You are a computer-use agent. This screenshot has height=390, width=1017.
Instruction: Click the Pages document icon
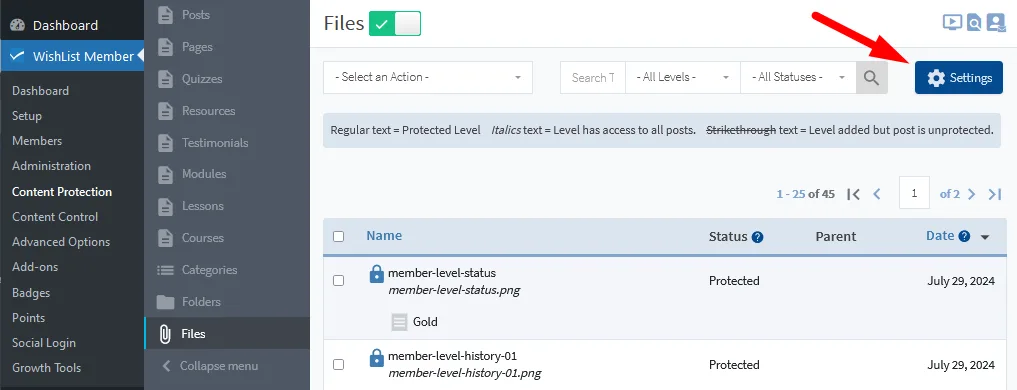click(x=166, y=47)
